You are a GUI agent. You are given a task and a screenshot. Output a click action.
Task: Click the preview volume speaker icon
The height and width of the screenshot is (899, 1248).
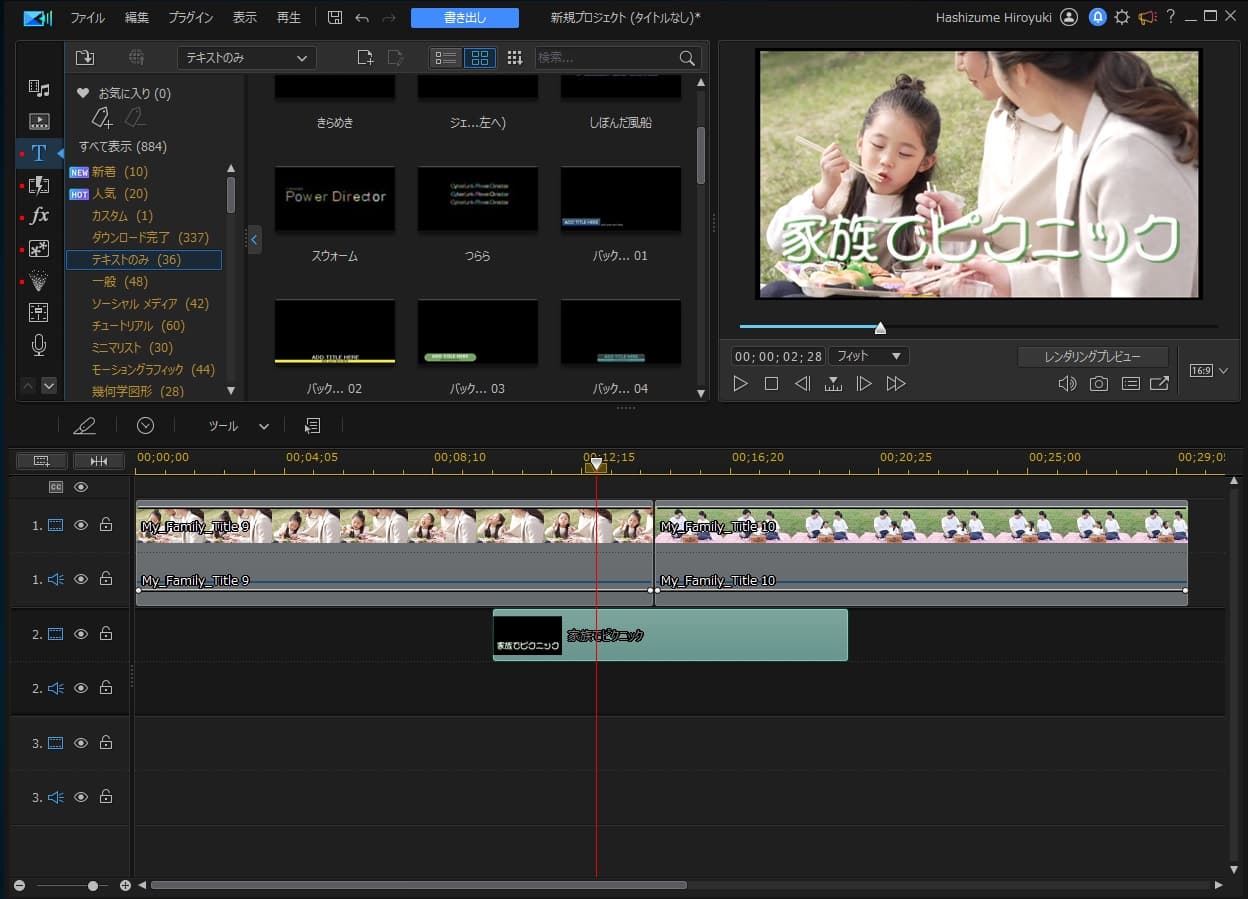(x=1067, y=384)
